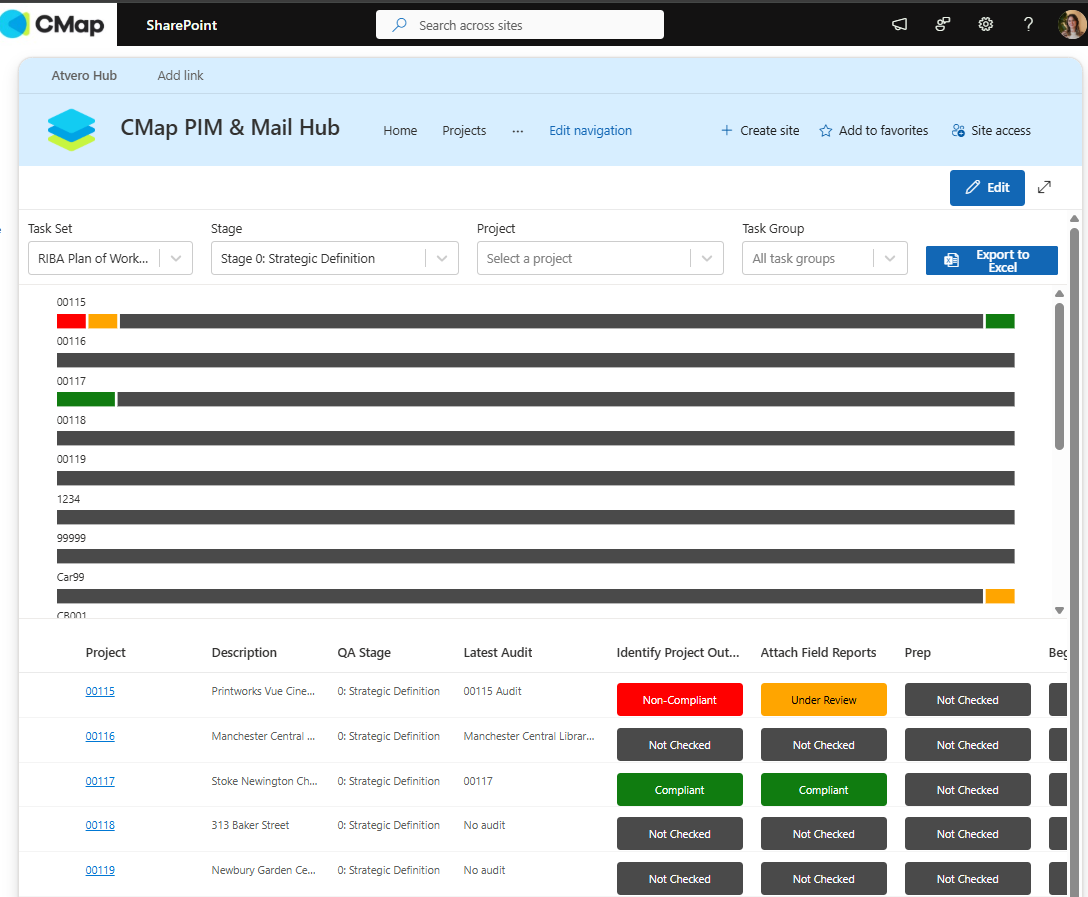Click the Excel icon on the export button
1088x897 pixels.
pos(951,260)
